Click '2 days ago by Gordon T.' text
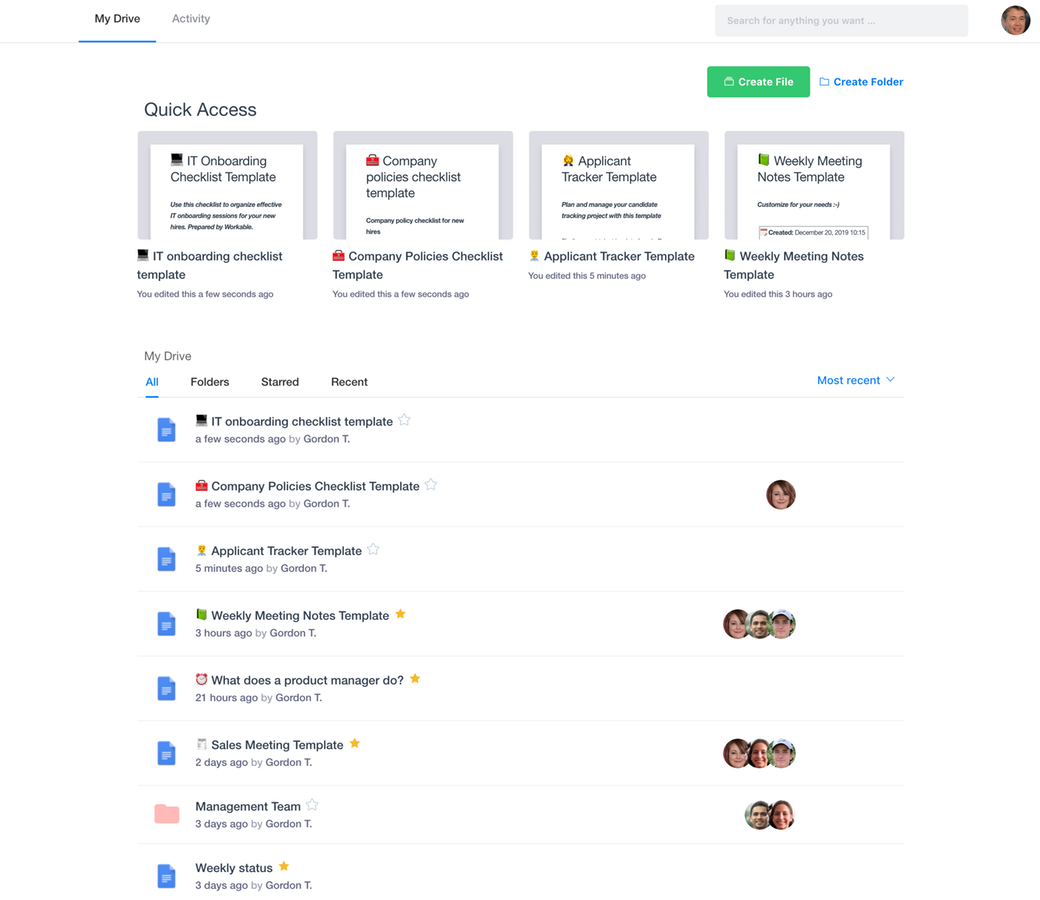 [253, 763]
